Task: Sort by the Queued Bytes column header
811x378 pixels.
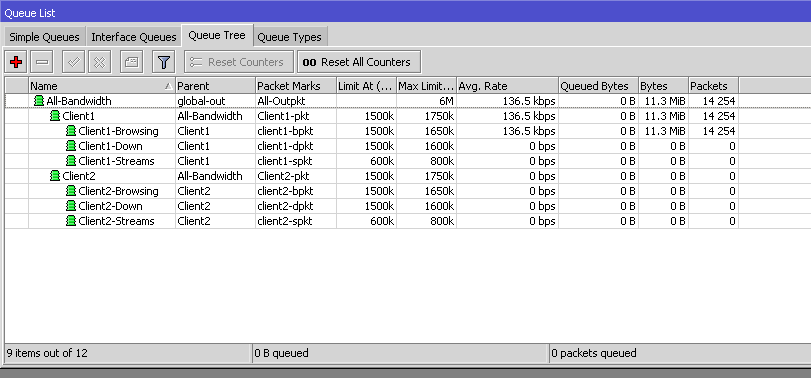Action: [598, 86]
